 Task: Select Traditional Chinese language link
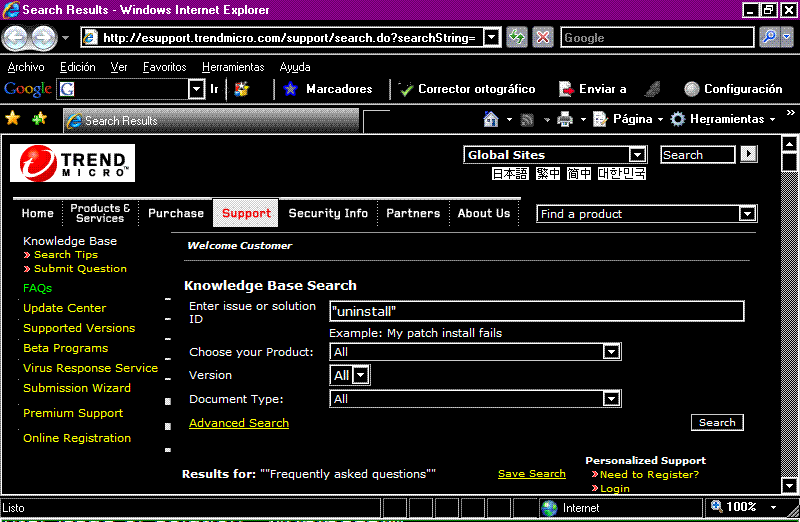547,173
